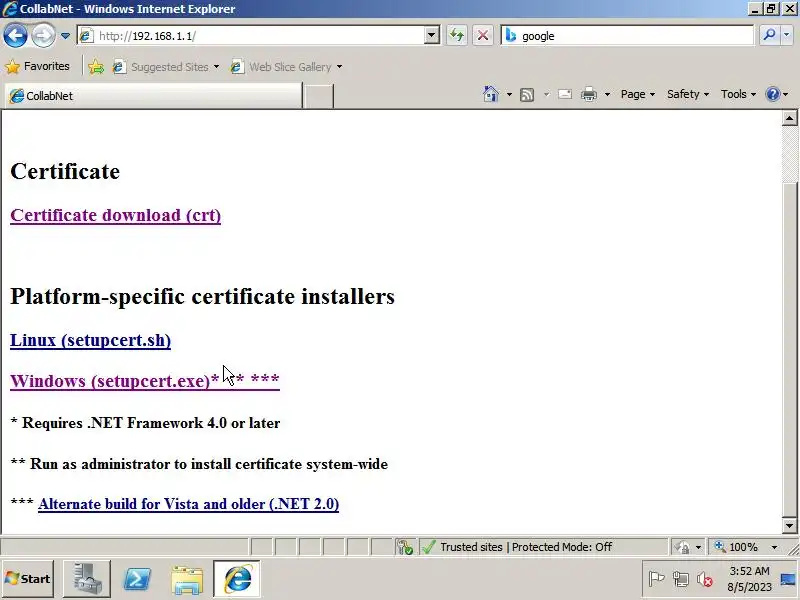Open the Page menu

[x=638, y=94]
